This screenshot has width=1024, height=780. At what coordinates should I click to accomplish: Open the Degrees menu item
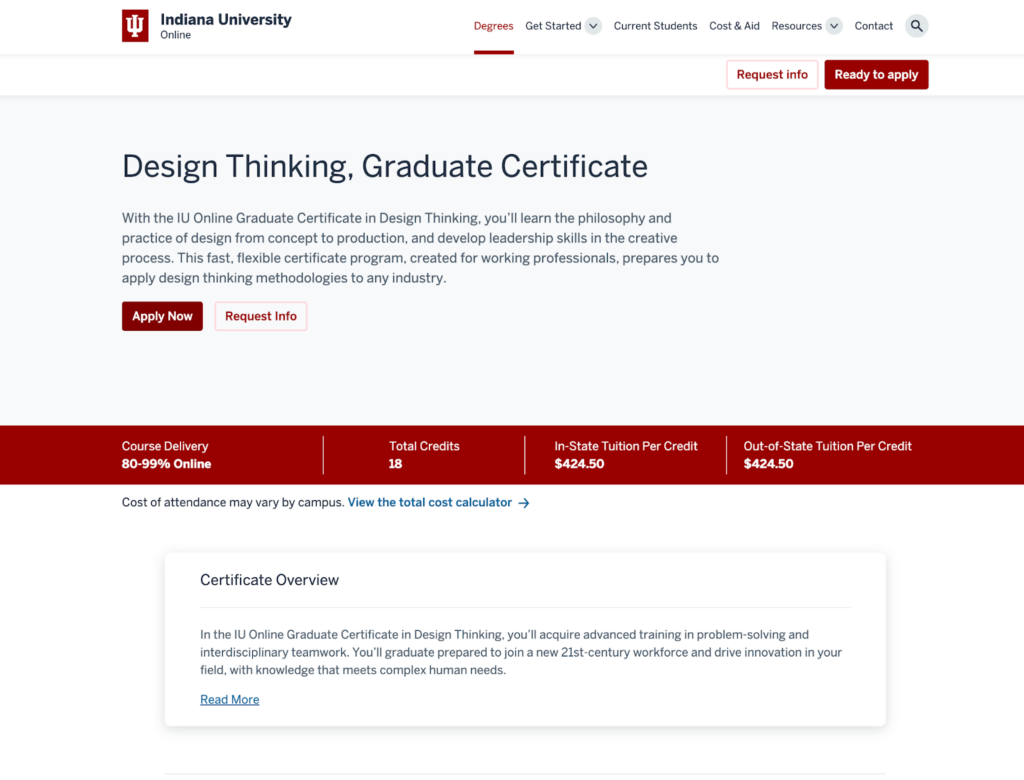(x=494, y=26)
